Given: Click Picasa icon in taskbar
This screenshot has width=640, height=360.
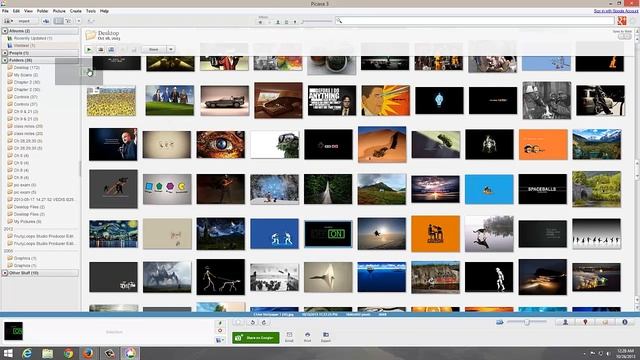Looking at the screenshot, I should (130, 353).
